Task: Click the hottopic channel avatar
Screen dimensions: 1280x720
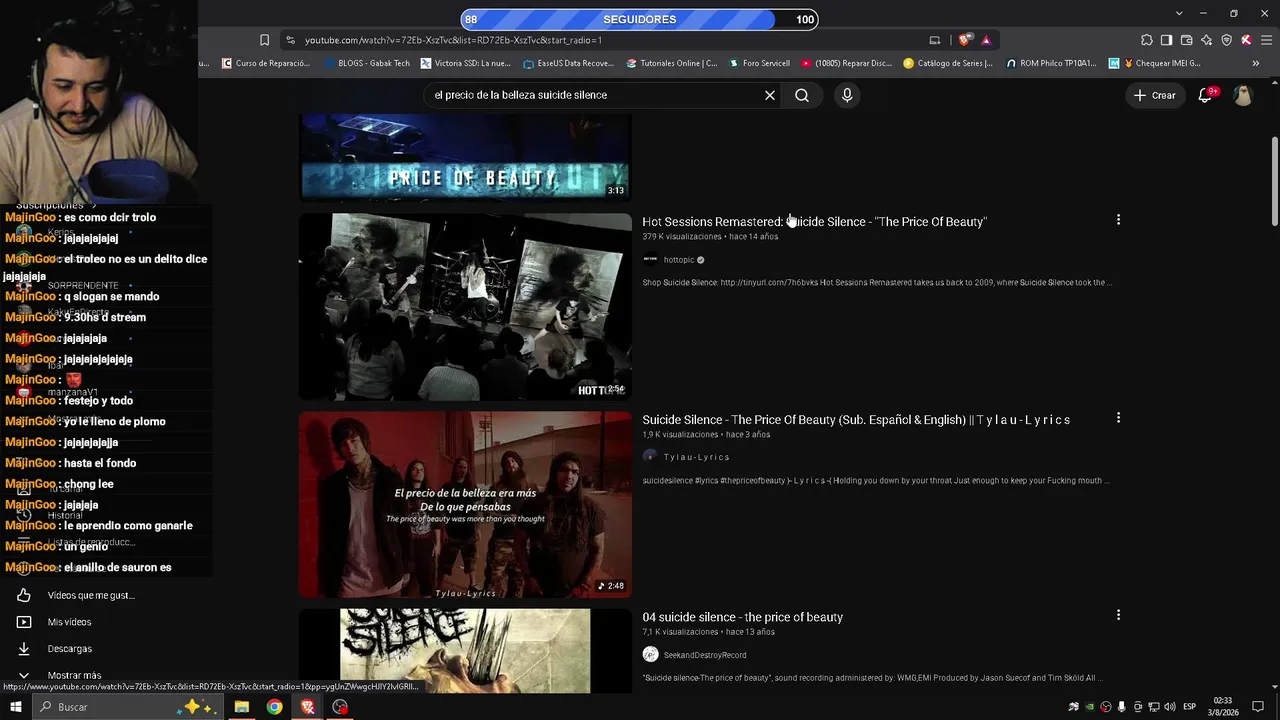Action: [x=650, y=260]
